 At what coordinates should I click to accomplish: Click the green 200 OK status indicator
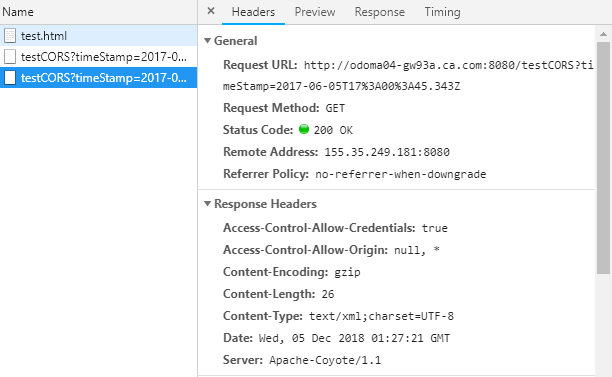pos(304,129)
